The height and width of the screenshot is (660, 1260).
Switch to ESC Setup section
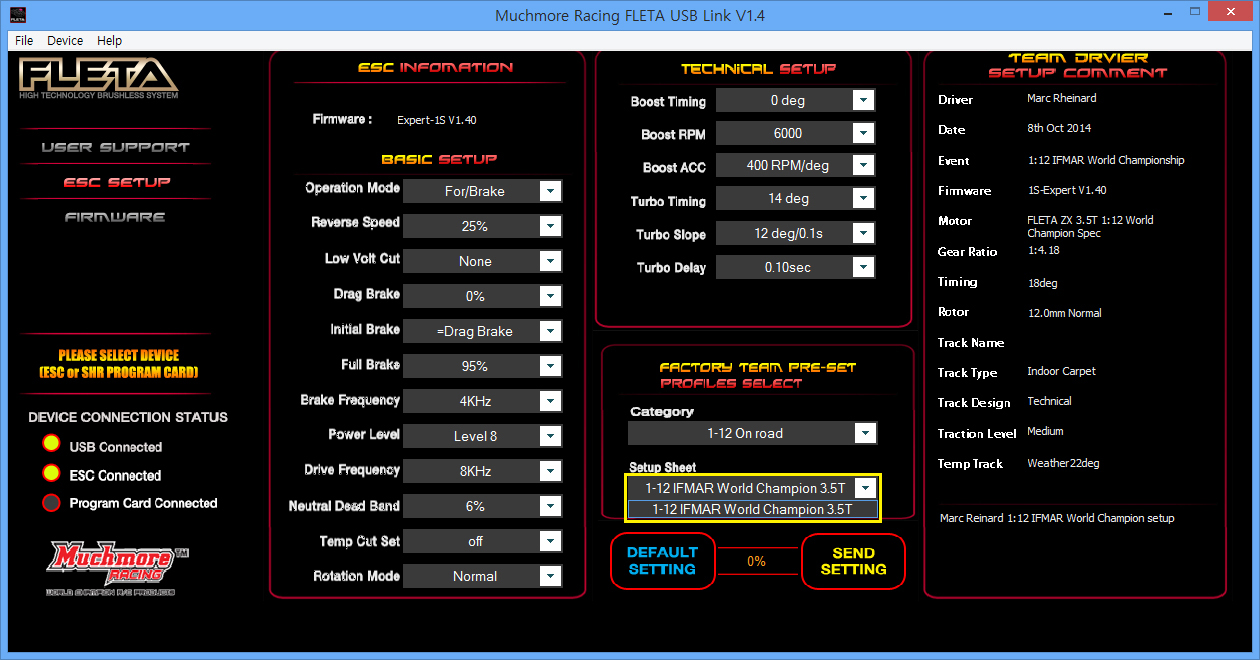tap(117, 182)
